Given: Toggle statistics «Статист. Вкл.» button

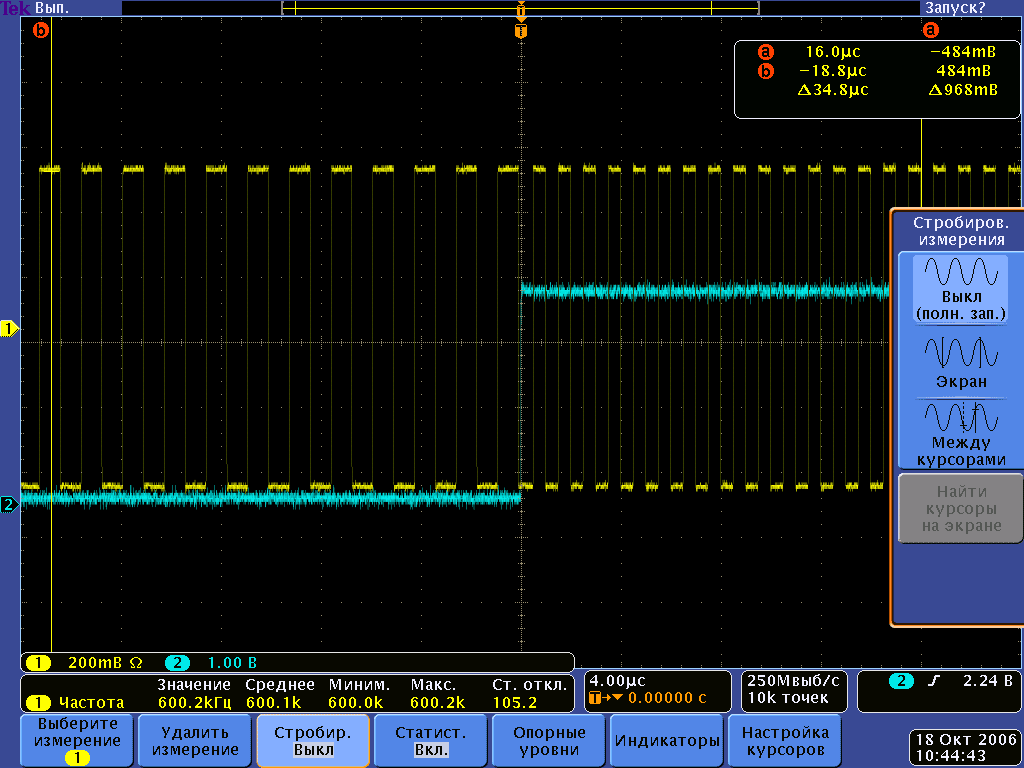Looking at the screenshot, I should pyautogui.click(x=431, y=741).
